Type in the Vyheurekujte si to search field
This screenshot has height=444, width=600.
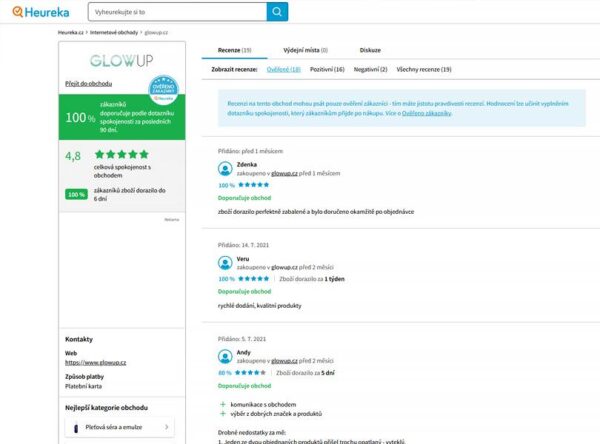(175, 12)
